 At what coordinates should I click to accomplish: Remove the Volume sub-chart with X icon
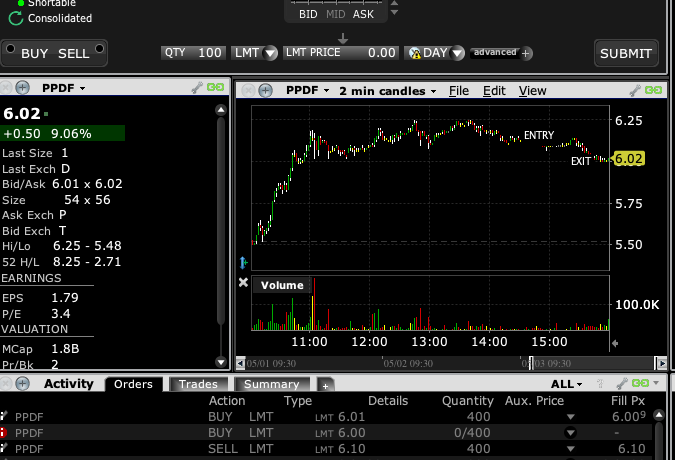pyautogui.click(x=243, y=282)
